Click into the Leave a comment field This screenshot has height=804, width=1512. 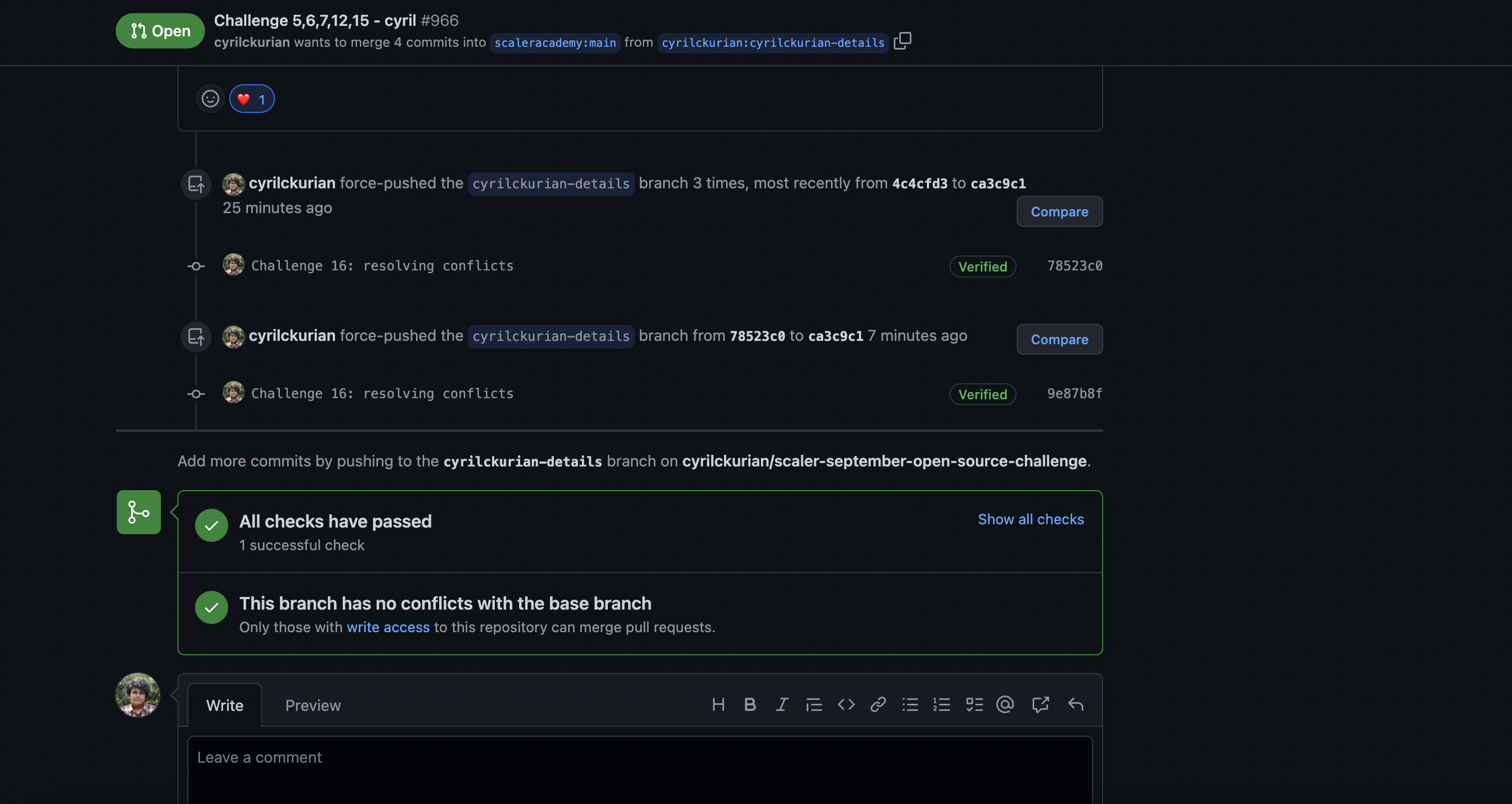pyautogui.click(x=640, y=768)
